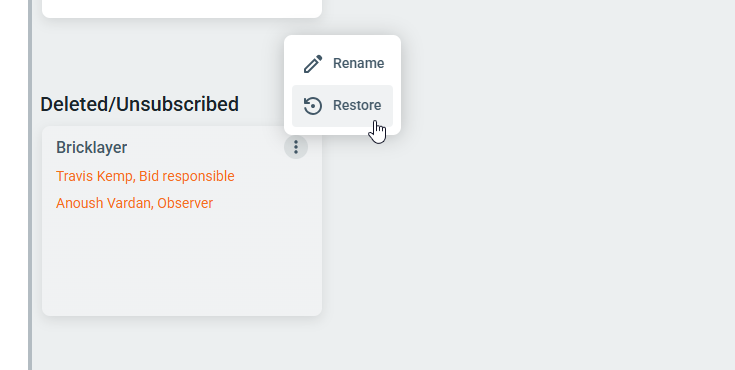Open Travis Kemp, Bid responsible entry
Image resolution: width=735 pixels, height=370 pixels.
tap(145, 176)
